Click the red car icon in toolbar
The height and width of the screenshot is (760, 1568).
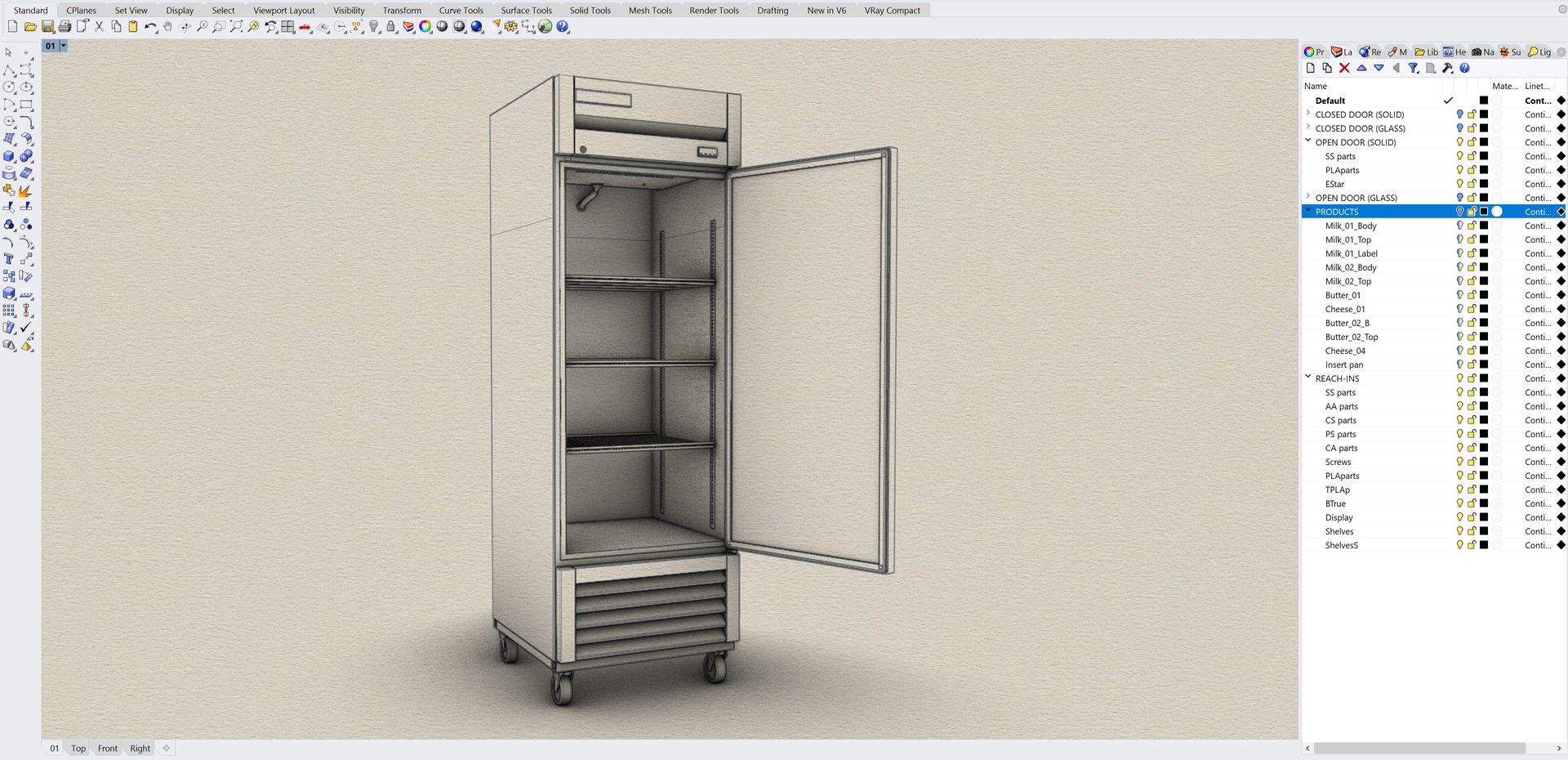(305, 27)
